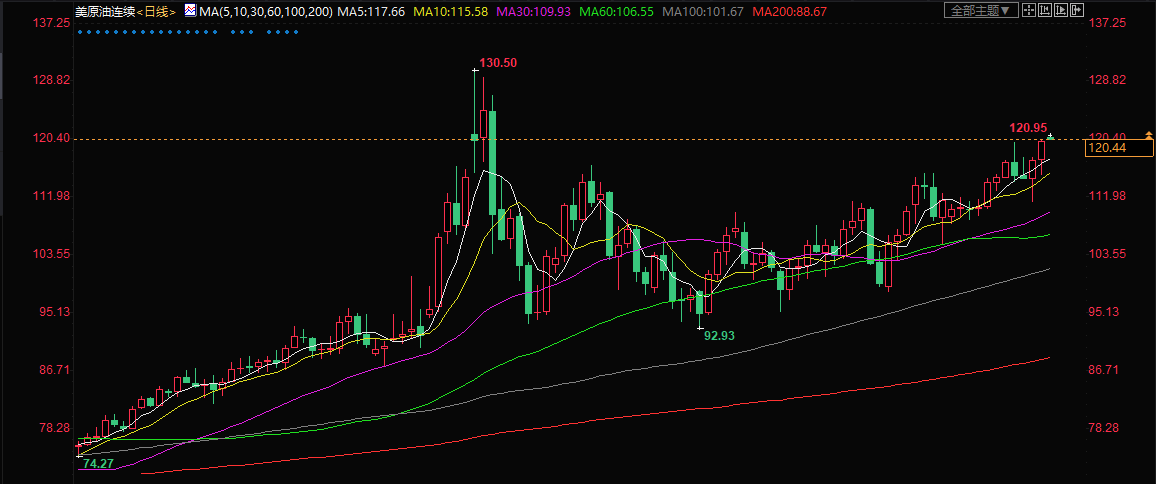1156x484 pixels.
Task: Click the 130.50 high price marker
Action: click(497, 63)
